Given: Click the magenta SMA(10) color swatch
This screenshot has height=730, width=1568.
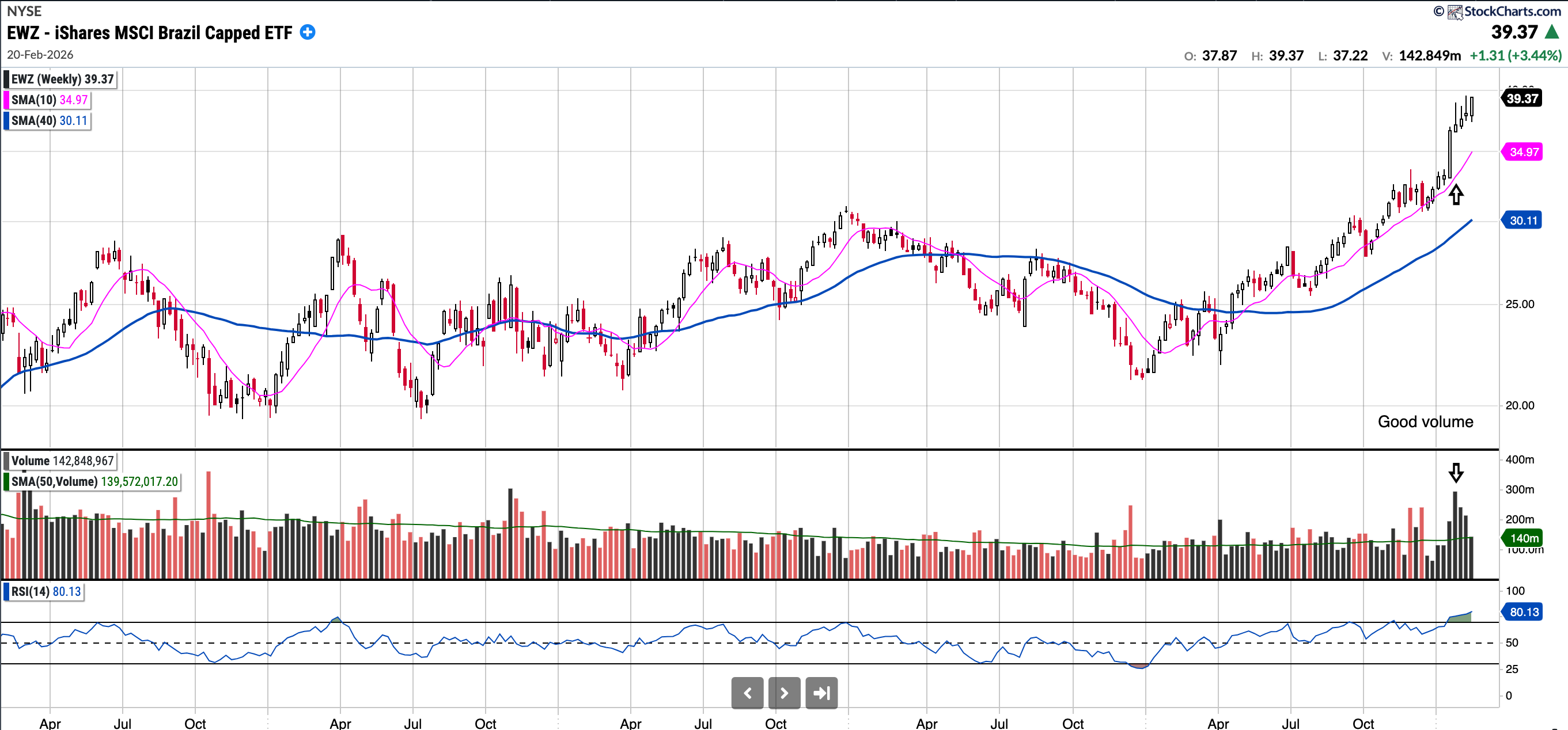Looking at the screenshot, I should (7, 100).
